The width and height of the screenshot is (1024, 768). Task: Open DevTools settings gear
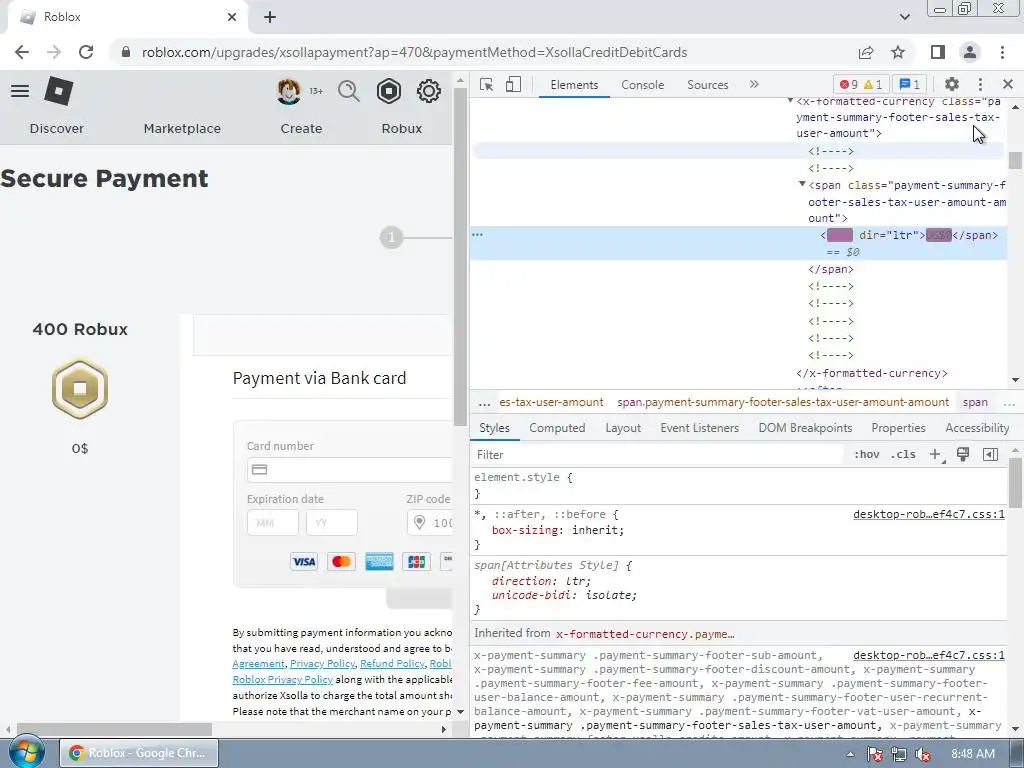[x=952, y=84]
